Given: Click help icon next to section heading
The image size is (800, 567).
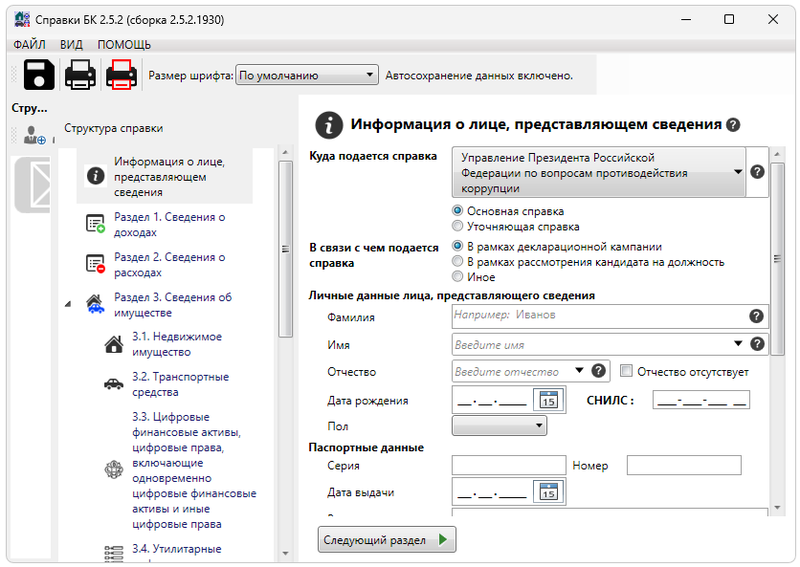Looking at the screenshot, I should [733, 125].
